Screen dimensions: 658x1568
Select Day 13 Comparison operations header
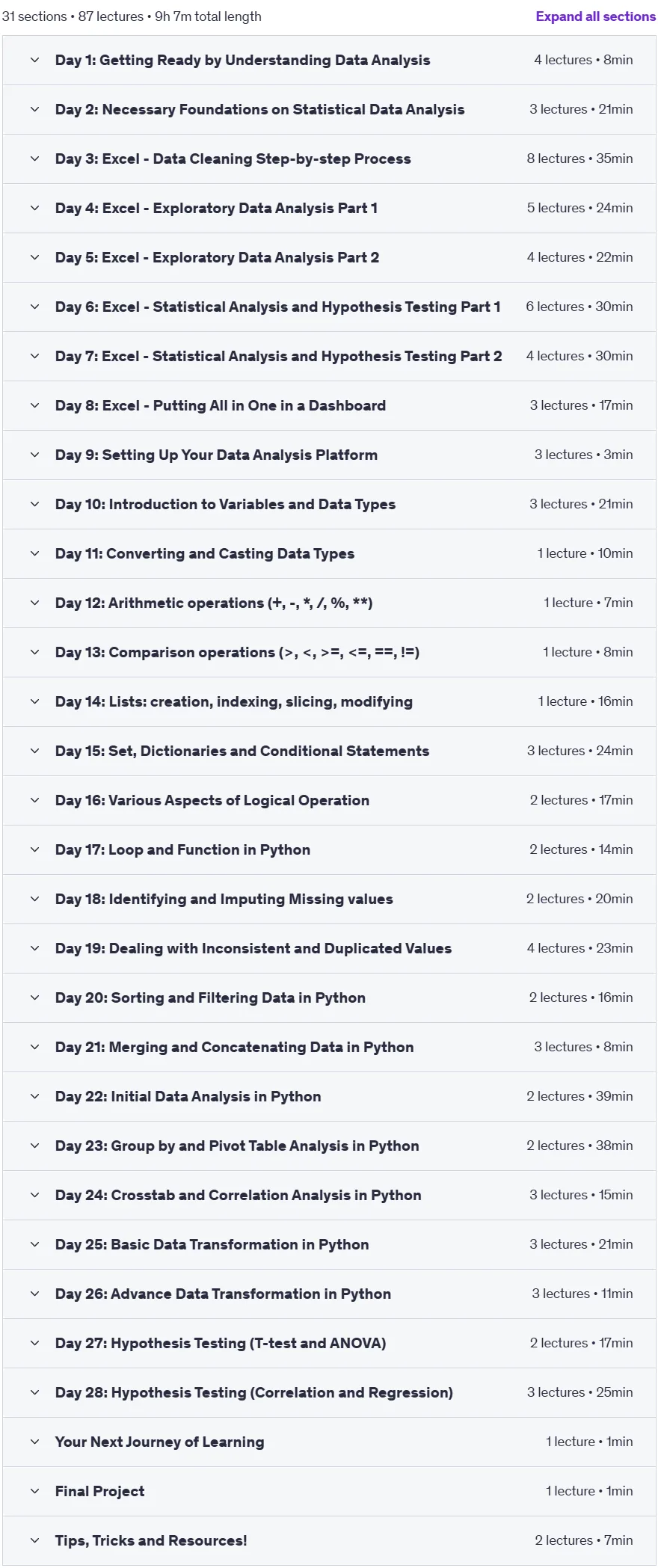click(x=329, y=652)
